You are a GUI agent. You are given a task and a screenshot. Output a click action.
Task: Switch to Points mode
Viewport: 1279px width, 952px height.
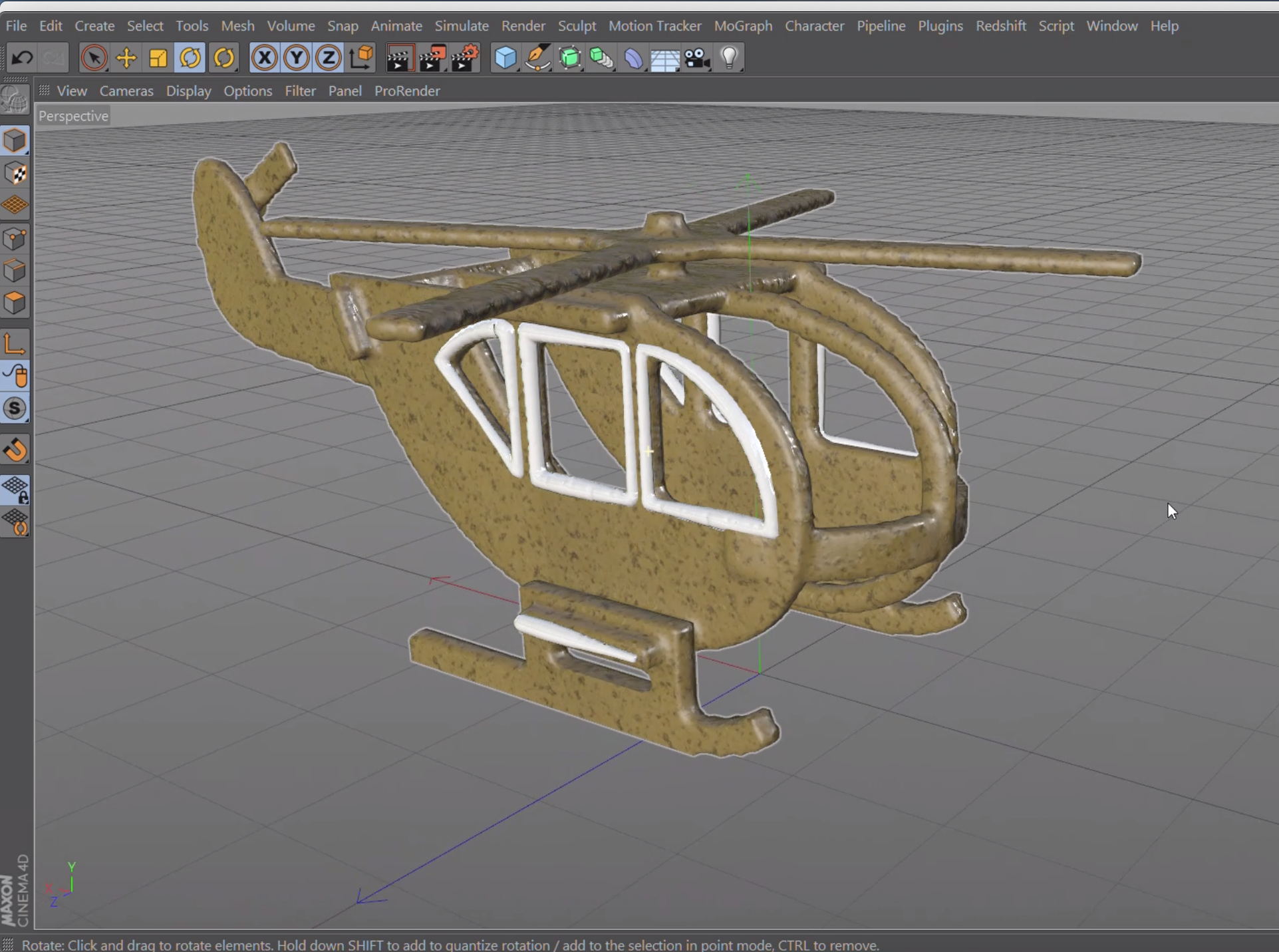pyautogui.click(x=15, y=239)
